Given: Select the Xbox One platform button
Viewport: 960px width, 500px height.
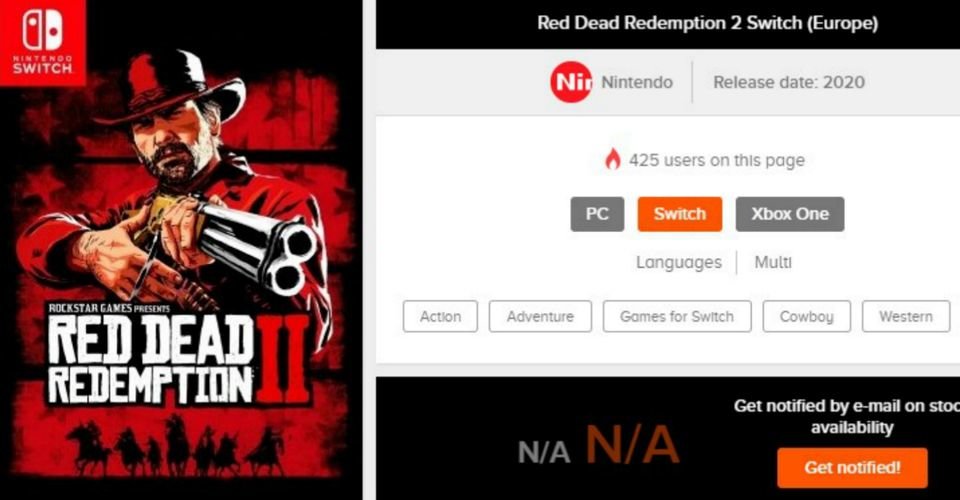Looking at the screenshot, I should [x=790, y=214].
